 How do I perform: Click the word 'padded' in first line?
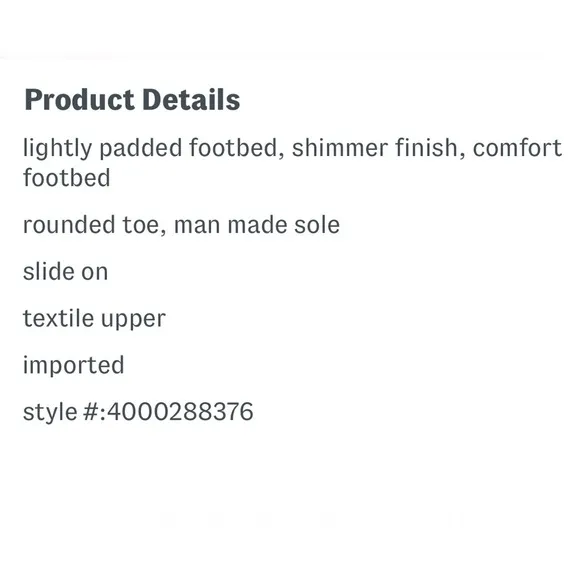(x=141, y=148)
